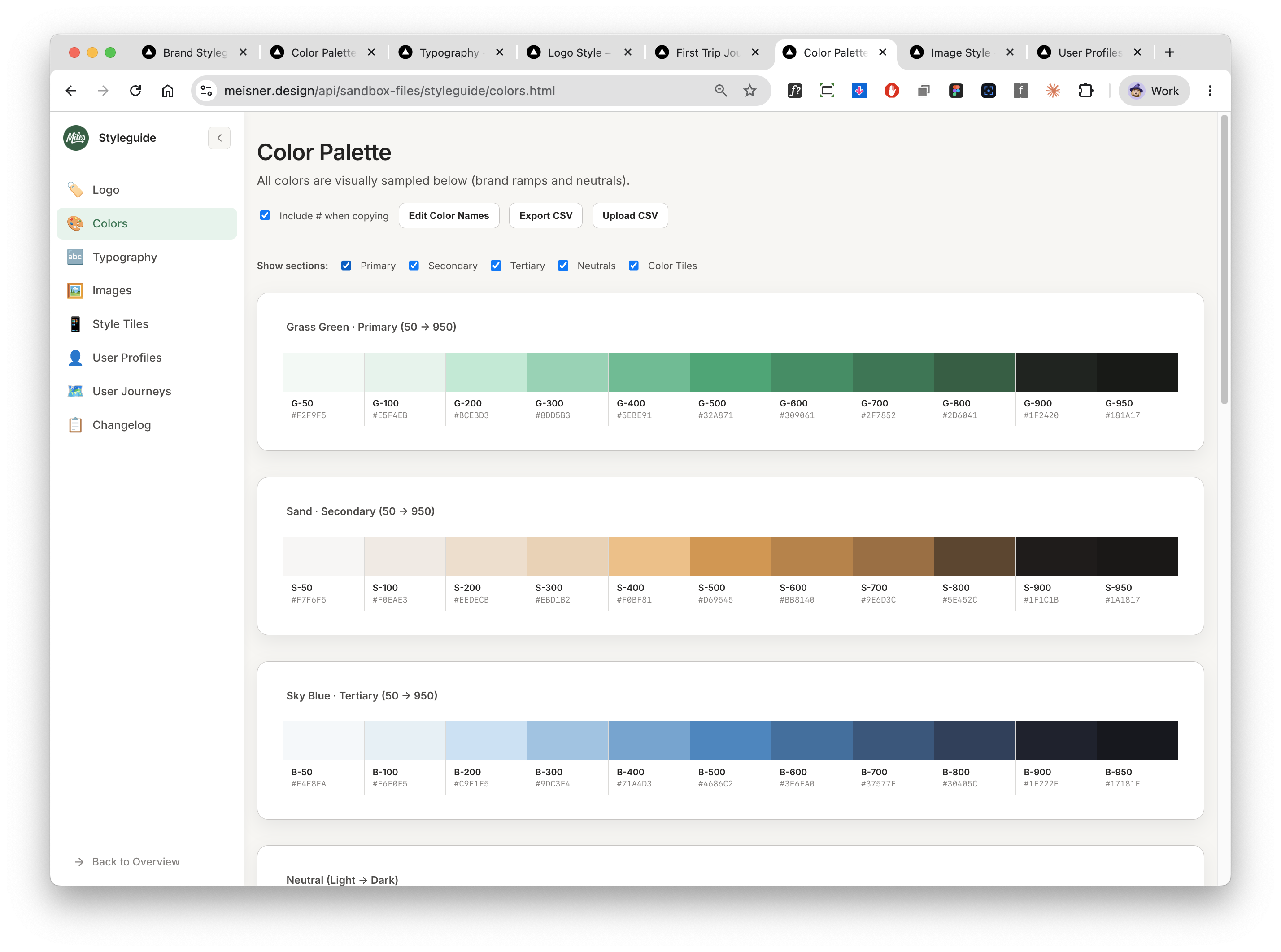Image resolution: width=1281 pixels, height=952 pixels.
Task: Open User Journeys in the sidebar
Action: tap(147, 391)
